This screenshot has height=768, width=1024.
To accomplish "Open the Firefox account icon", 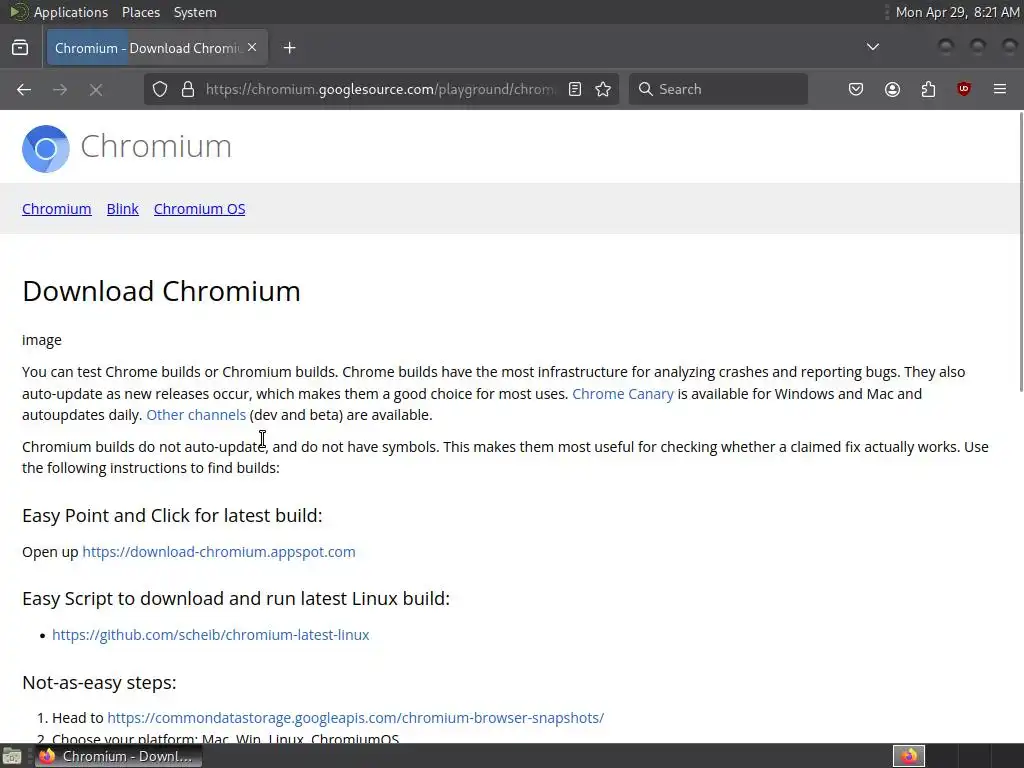I will coord(892,89).
